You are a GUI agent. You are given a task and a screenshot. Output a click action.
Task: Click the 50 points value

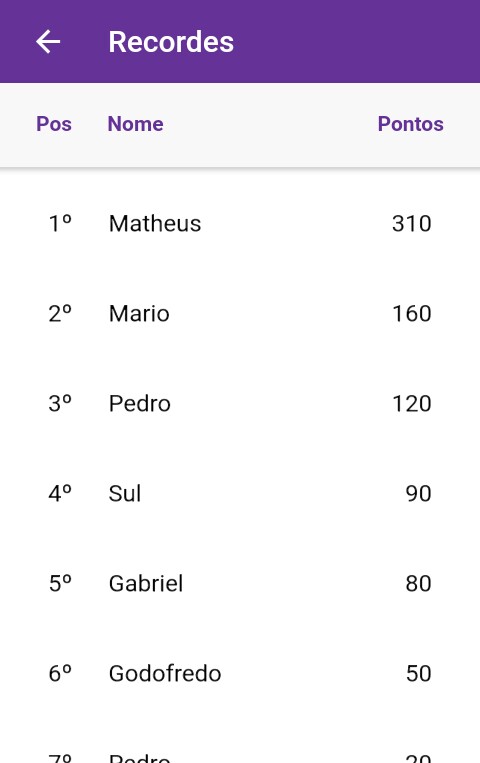click(418, 673)
